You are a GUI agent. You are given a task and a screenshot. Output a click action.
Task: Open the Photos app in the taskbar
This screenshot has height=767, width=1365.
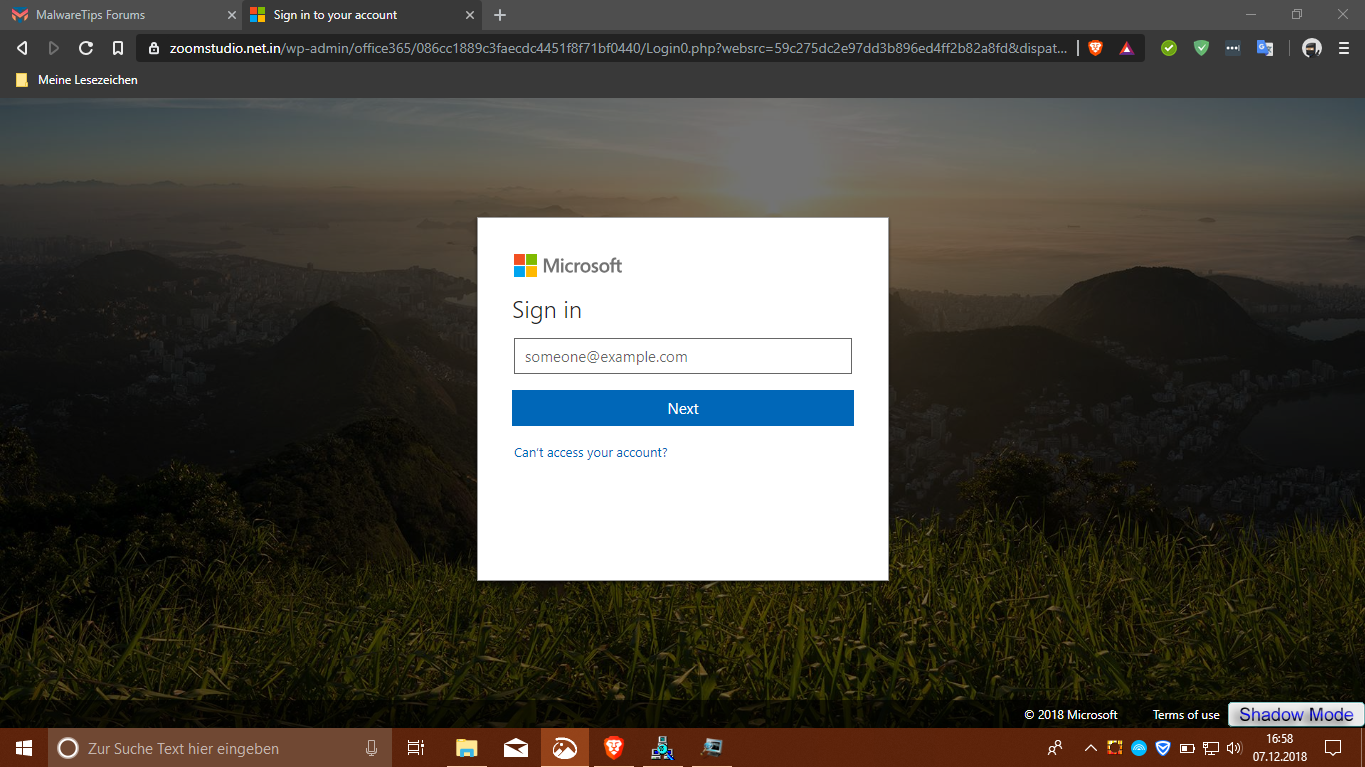[565, 747]
